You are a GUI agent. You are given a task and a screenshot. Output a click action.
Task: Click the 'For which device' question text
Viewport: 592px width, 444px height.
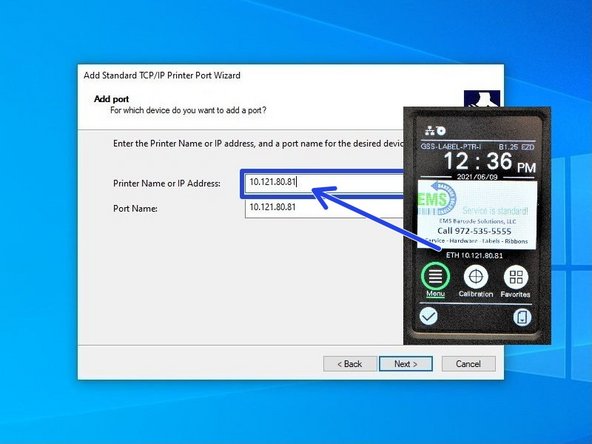point(188,110)
